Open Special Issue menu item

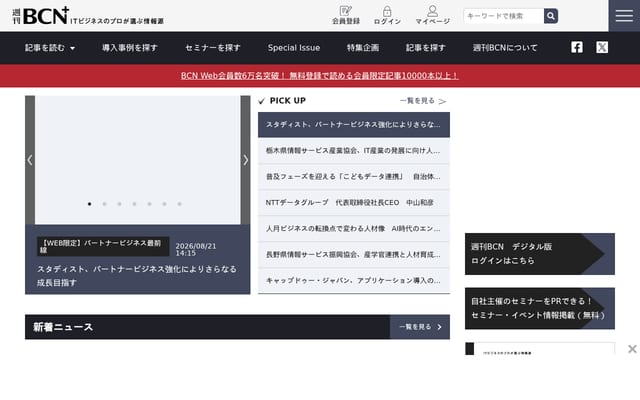pos(294,48)
